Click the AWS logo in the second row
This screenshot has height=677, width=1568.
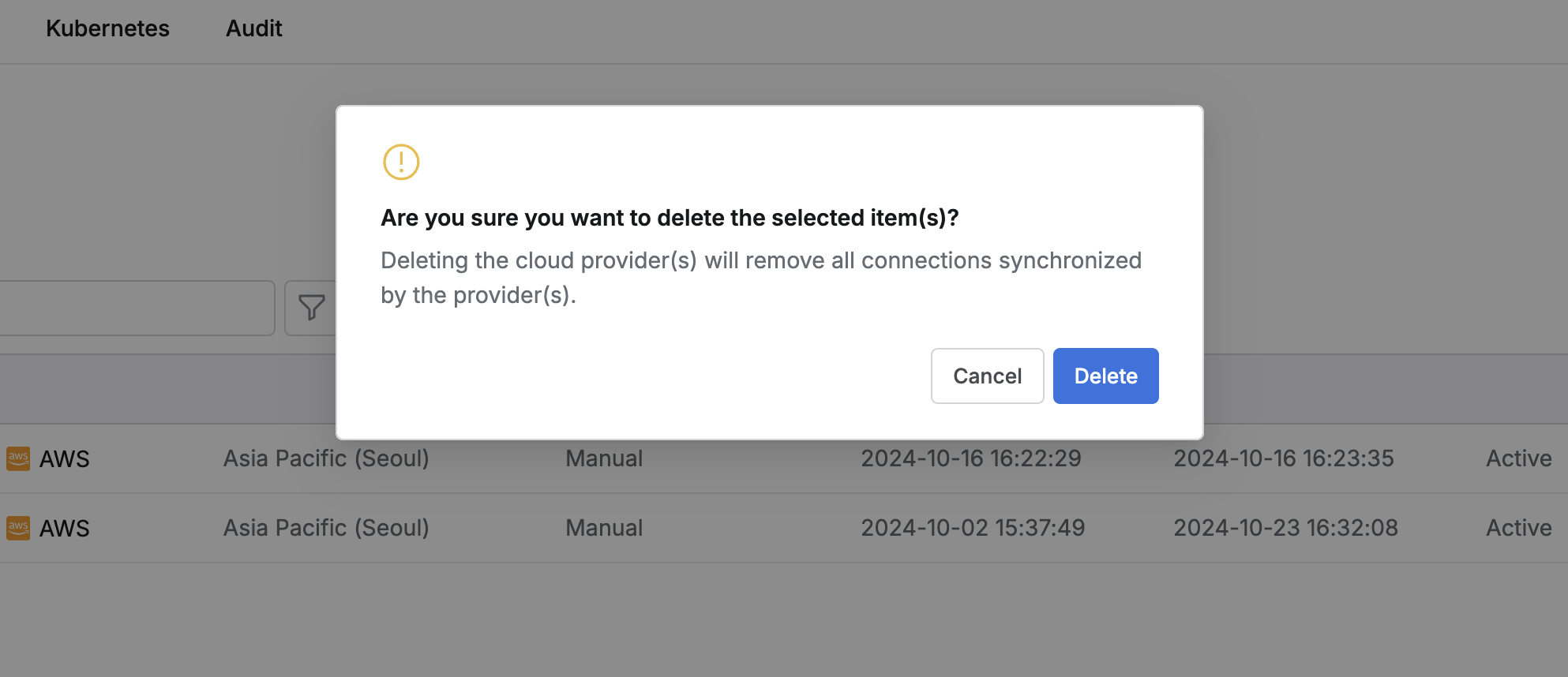[18, 528]
